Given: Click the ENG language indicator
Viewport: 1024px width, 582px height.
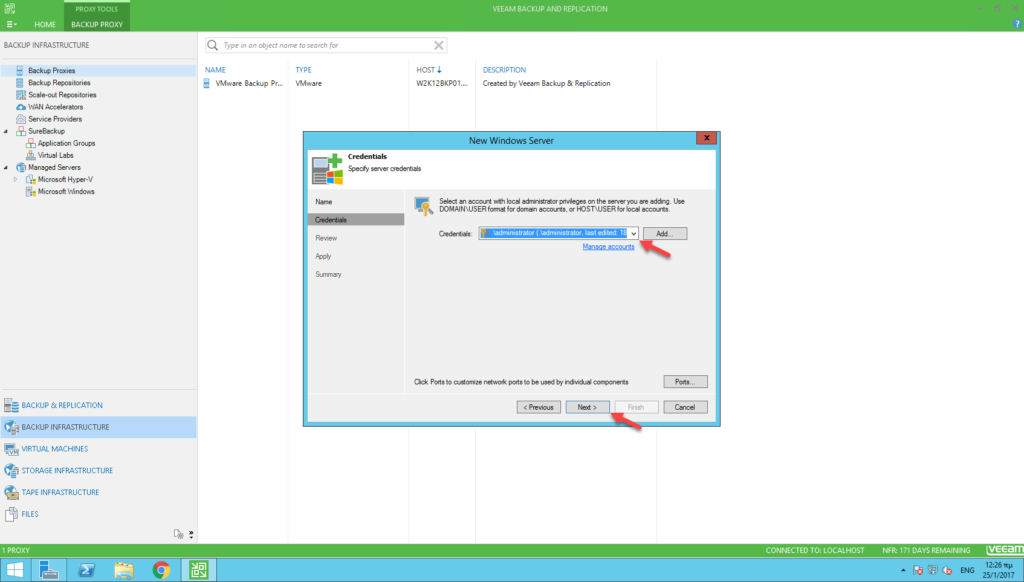Looking at the screenshot, I should (967, 570).
